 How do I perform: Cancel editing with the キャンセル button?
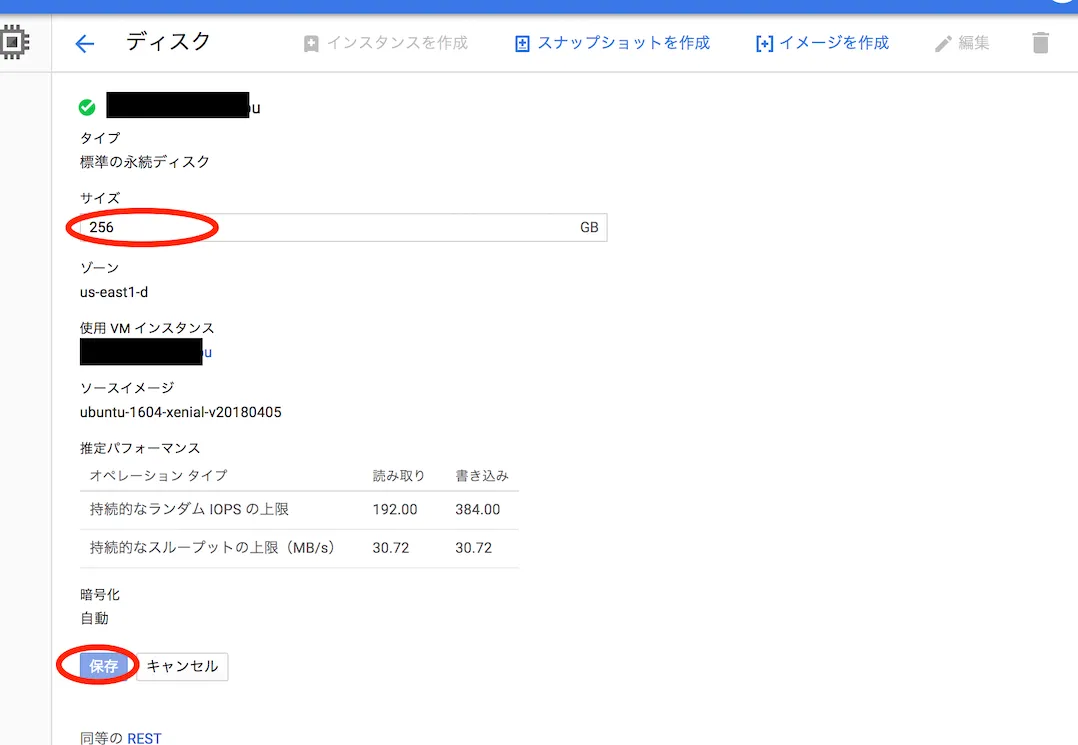pyautogui.click(x=182, y=667)
